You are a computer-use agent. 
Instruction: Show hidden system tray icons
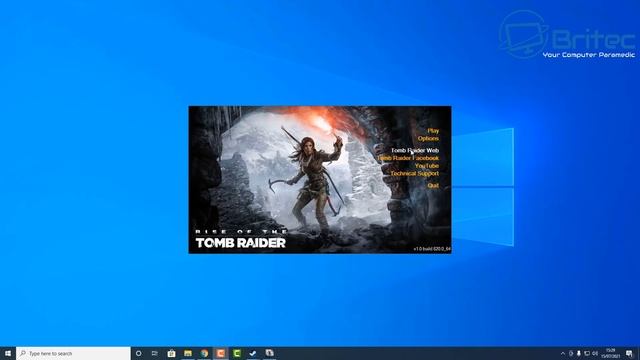[563, 353]
